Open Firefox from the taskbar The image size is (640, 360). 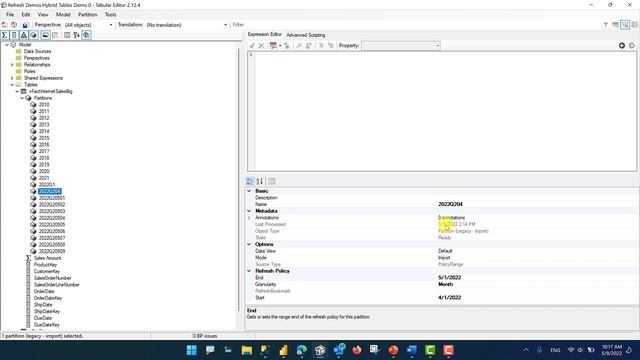(x=357, y=350)
